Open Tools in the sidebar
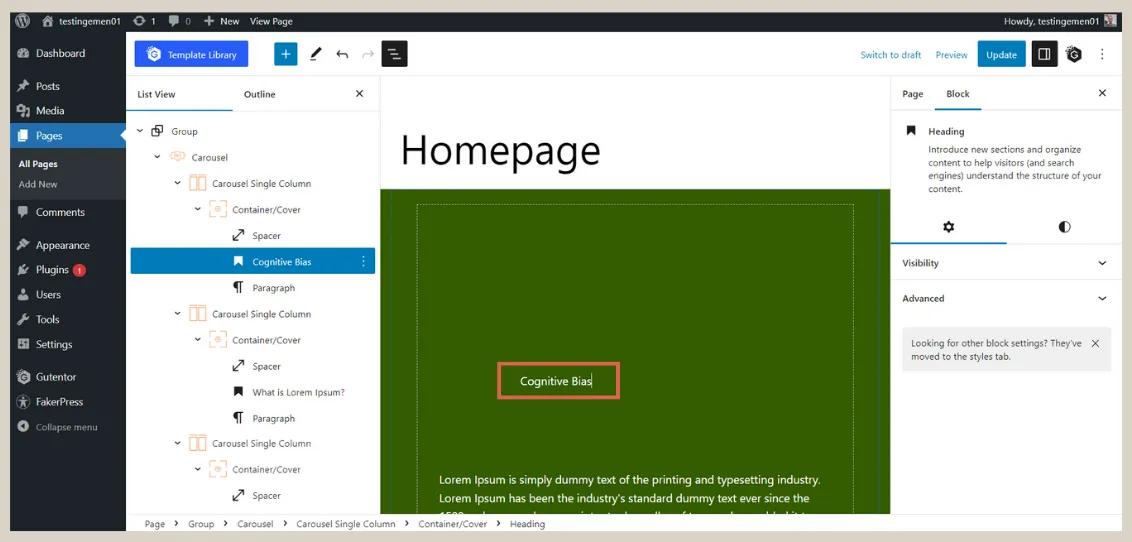Image resolution: width=1132 pixels, height=542 pixels. 68,319
